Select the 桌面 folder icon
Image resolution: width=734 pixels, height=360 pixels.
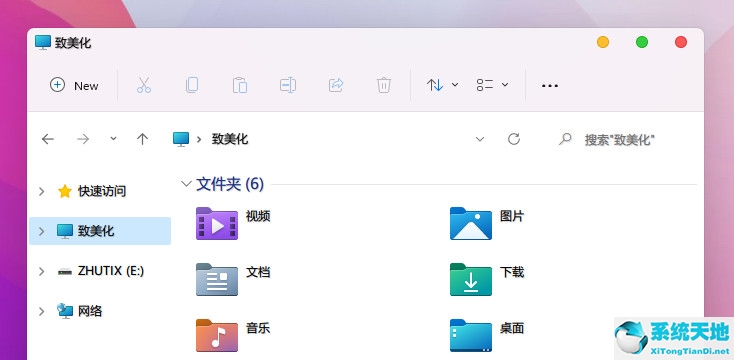pyautogui.click(x=471, y=335)
